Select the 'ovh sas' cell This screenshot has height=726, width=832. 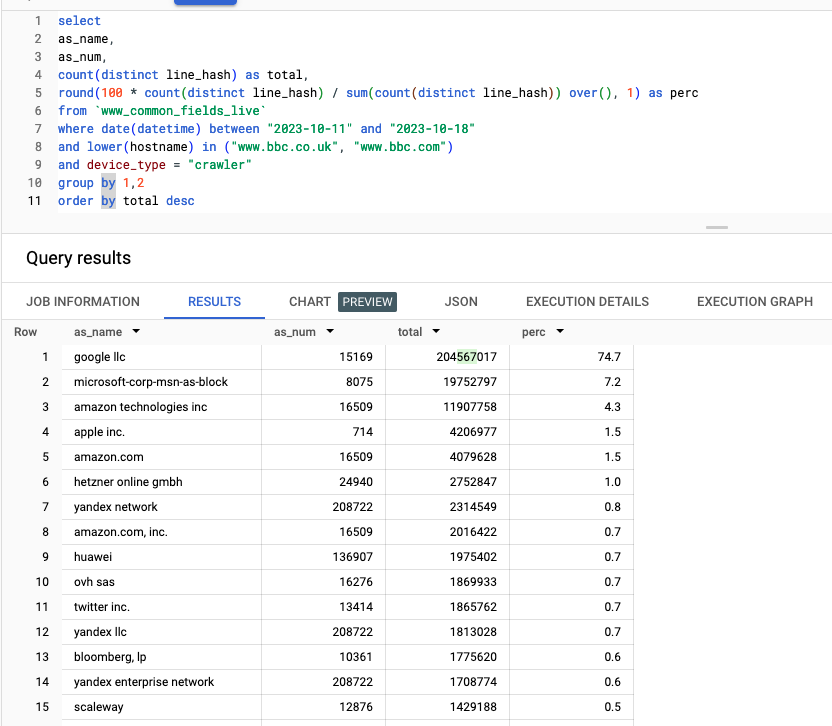[161, 581]
